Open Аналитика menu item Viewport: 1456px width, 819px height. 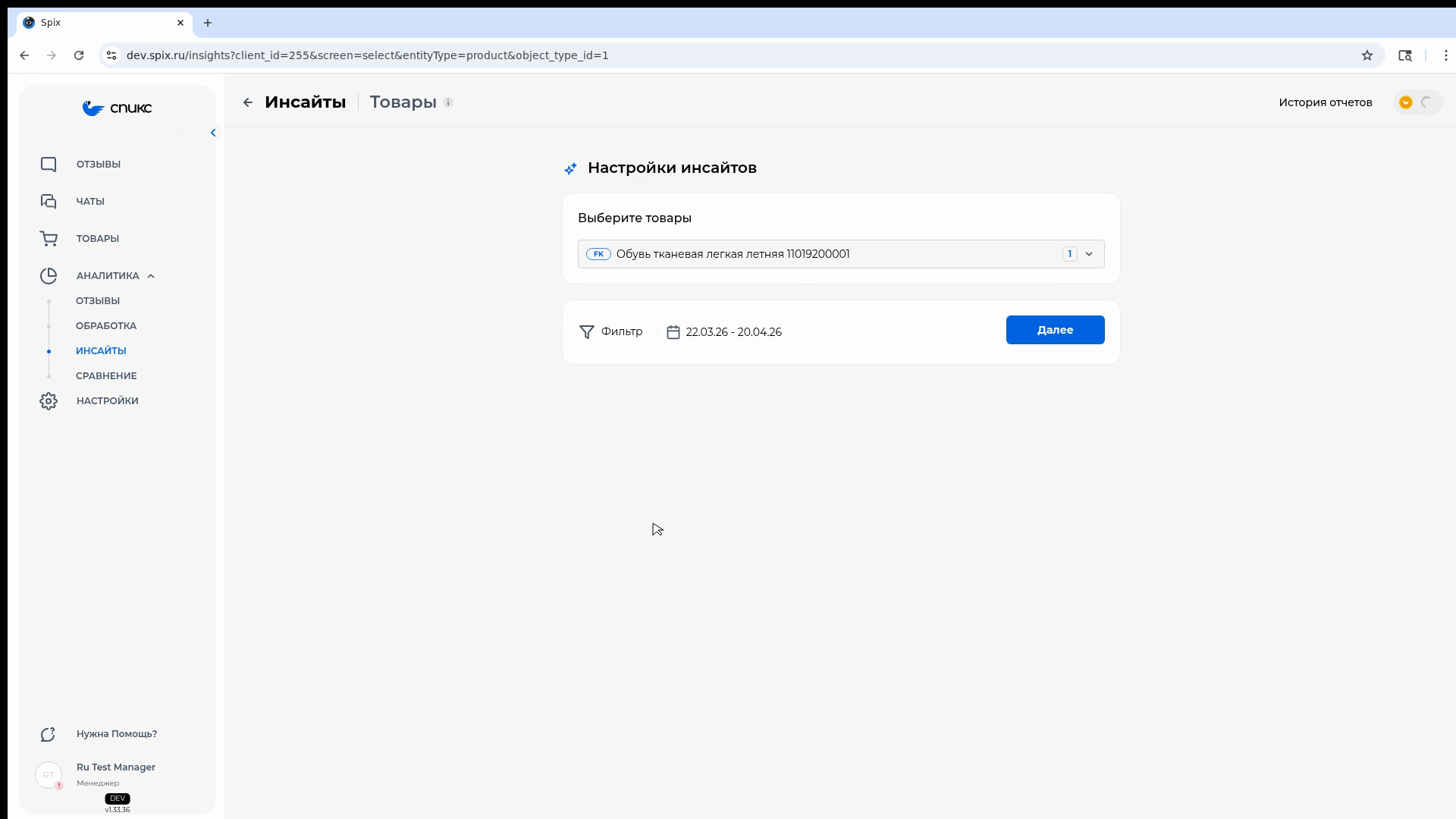pyautogui.click(x=108, y=276)
